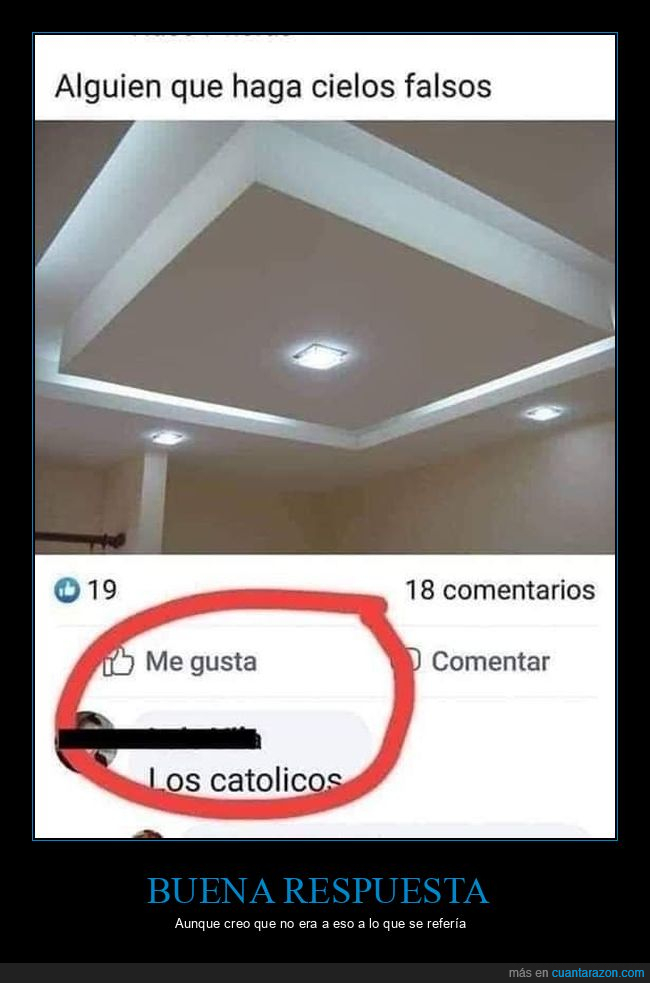
Task: Click the BUENA RESPUESTA title
Action: pos(318,891)
